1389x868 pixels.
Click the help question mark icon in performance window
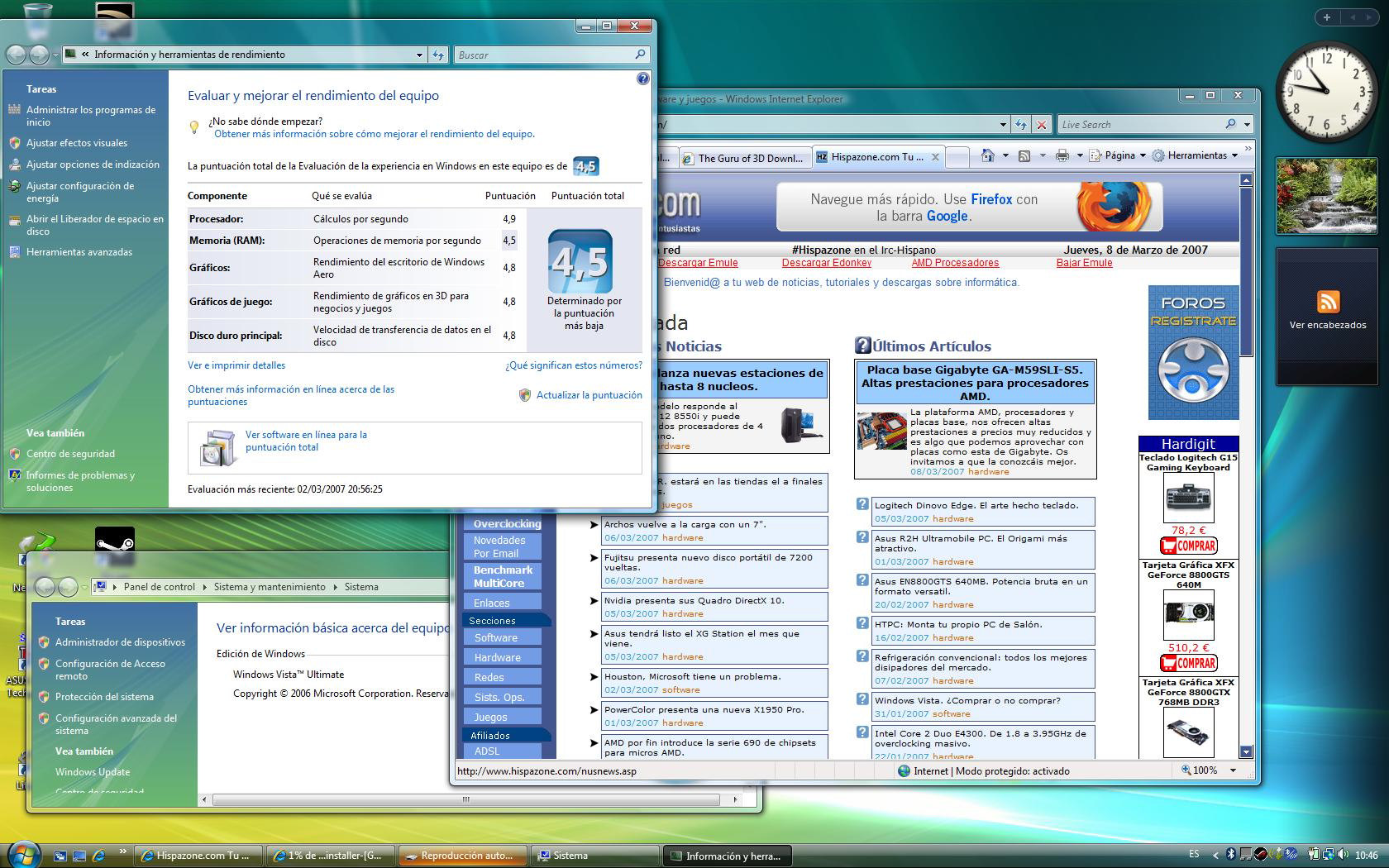point(643,79)
